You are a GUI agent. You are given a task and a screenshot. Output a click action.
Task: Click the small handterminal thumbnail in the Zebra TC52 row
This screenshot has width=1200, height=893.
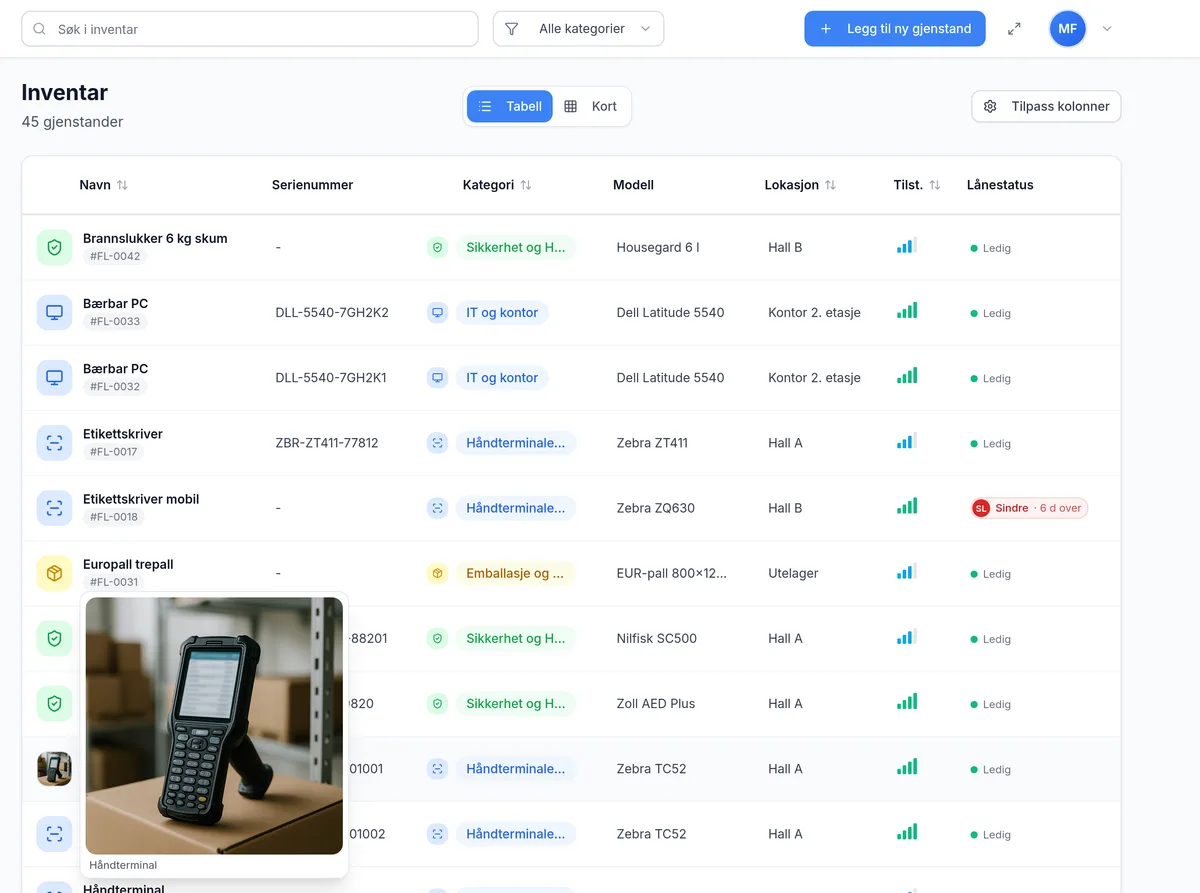pyautogui.click(x=54, y=769)
